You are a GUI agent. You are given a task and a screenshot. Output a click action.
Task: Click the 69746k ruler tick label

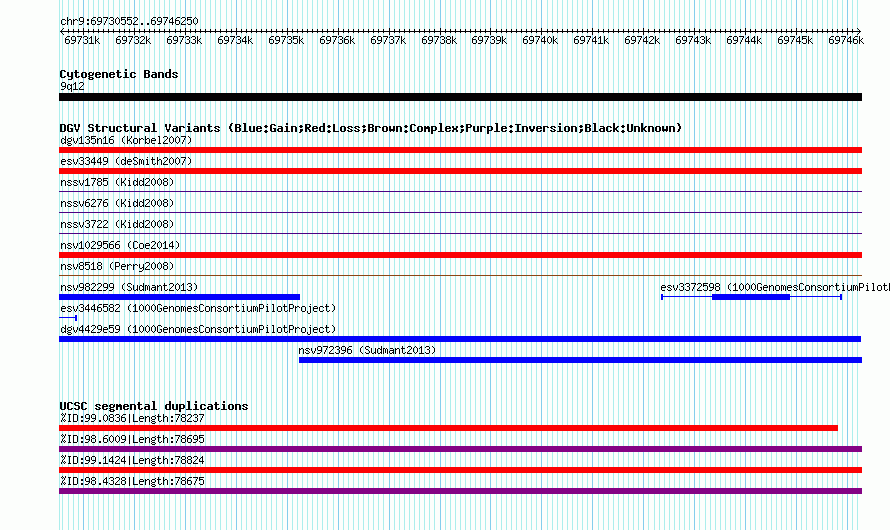[846, 40]
